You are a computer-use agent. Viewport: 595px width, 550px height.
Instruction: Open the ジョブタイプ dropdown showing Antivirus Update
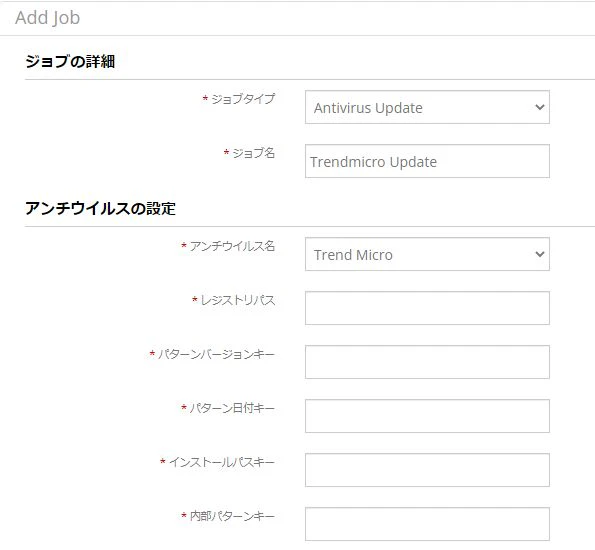[x=427, y=107]
